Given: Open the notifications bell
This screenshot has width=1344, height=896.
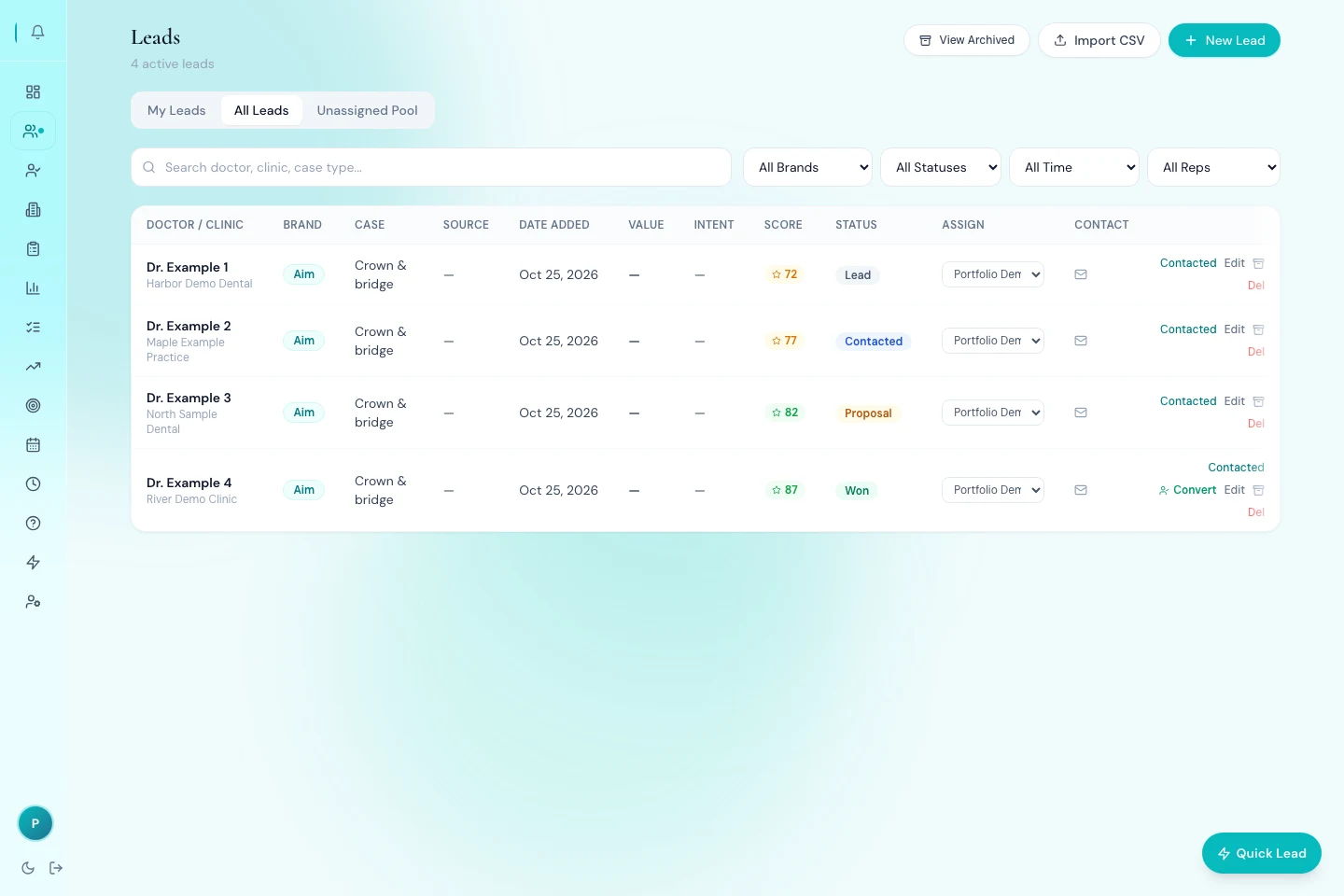Looking at the screenshot, I should tap(37, 32).
